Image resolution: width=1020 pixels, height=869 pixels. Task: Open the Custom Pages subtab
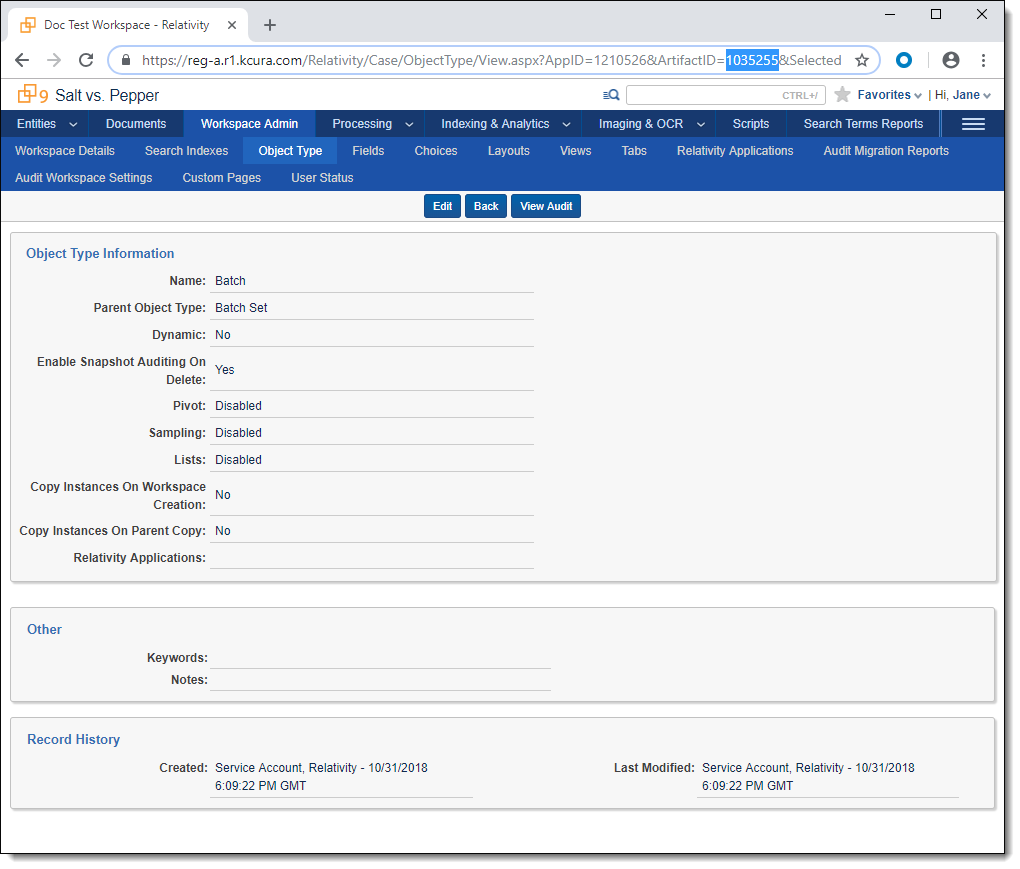coord(222,178)
